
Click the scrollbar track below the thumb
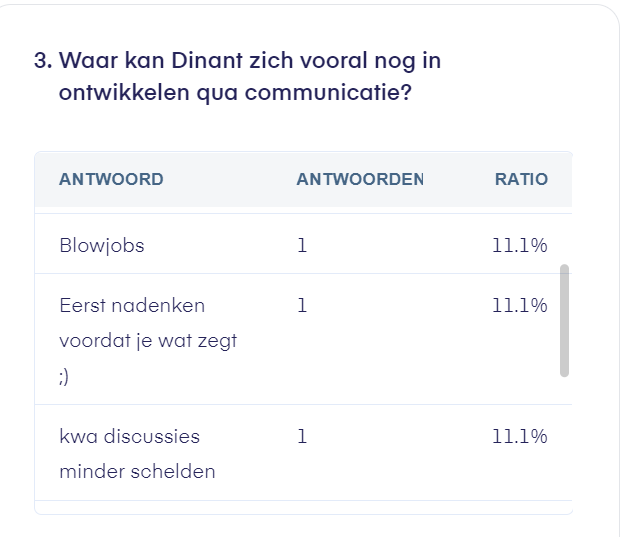tap(565, 440)
